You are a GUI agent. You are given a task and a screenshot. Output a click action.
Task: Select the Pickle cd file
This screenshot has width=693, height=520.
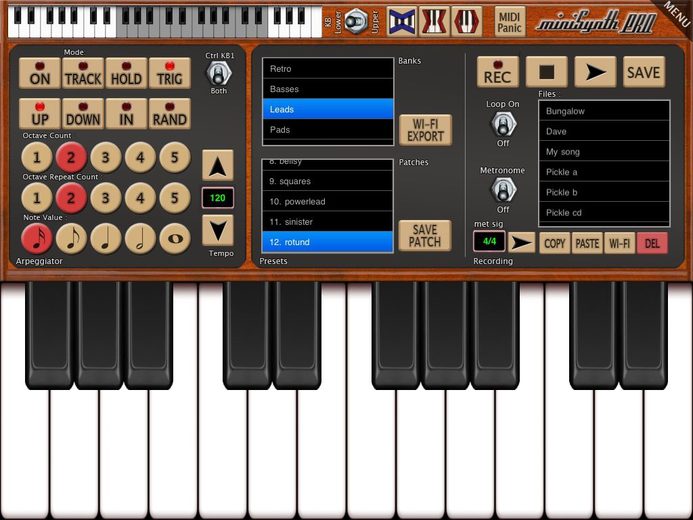click(604, 213)
